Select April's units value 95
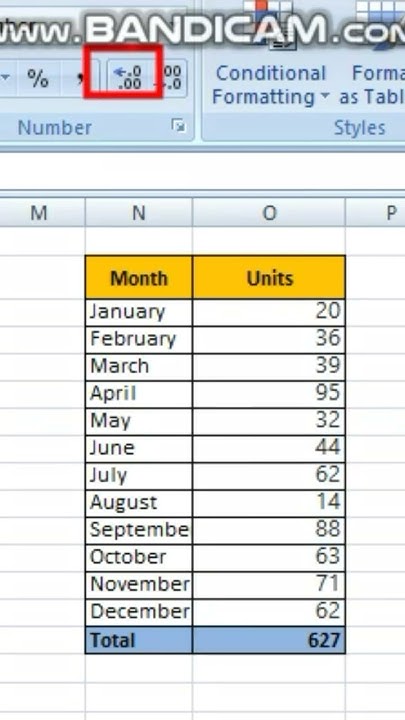This screenshot has width=405, height=720. tap(269, 394)
